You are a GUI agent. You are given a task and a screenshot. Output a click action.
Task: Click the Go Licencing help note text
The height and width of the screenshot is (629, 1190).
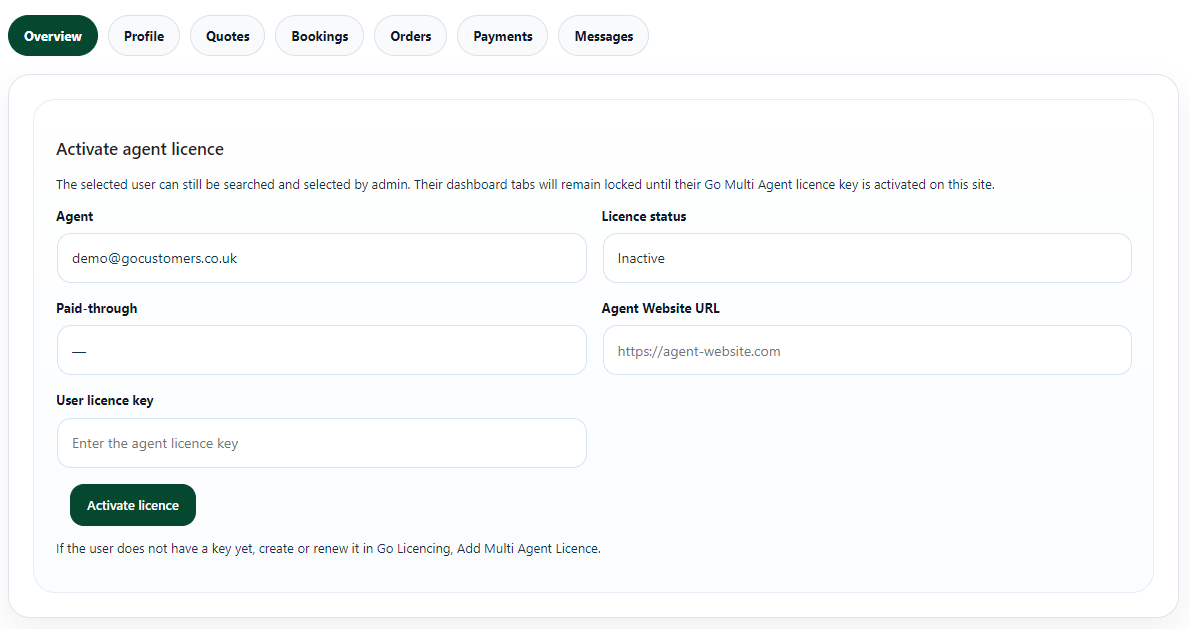coord(328,548)
